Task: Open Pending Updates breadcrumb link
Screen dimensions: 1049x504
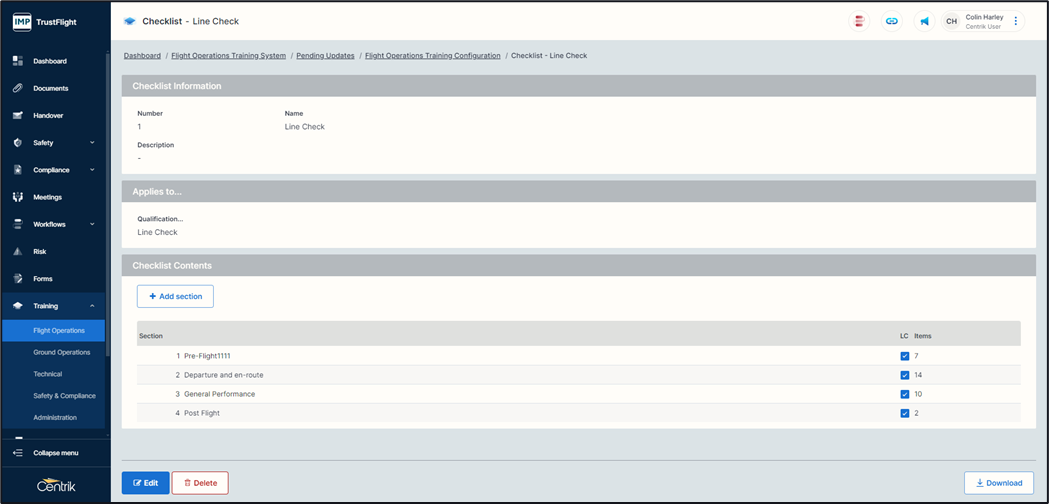Action: coord(324,56)
